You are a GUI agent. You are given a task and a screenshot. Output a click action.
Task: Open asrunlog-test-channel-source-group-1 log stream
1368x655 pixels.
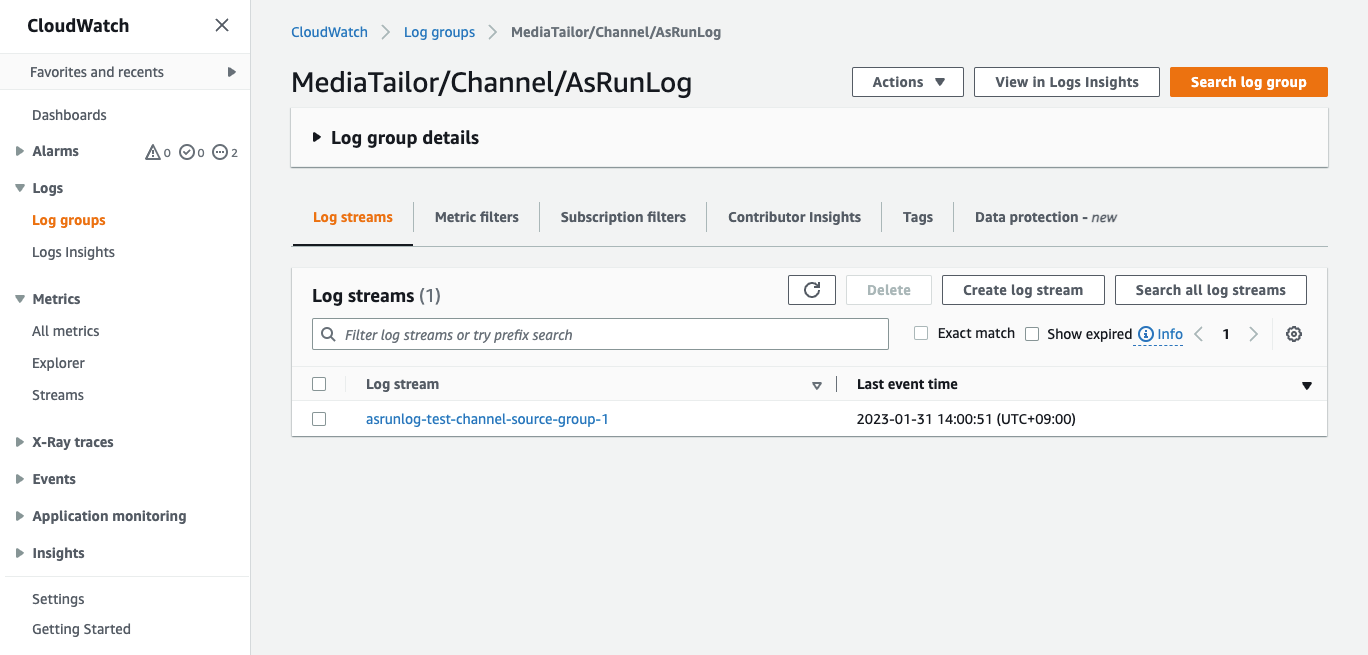pos(487,419)
